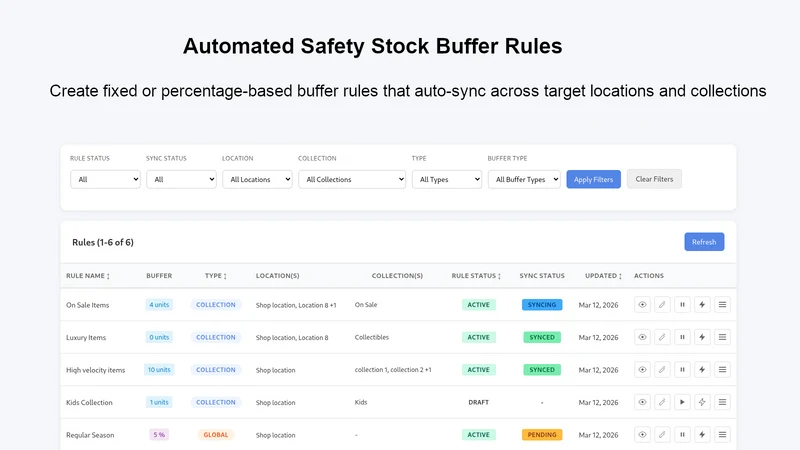View the Regular Season rule details
The image size is (800, 450).
[x=642, y=435]
